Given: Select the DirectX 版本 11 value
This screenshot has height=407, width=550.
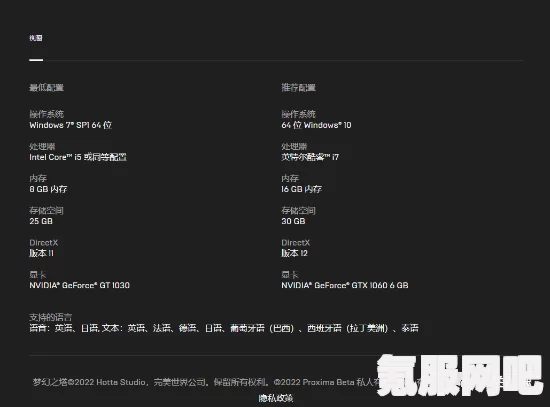Looking at the screenshot, I should coord(41,253).
